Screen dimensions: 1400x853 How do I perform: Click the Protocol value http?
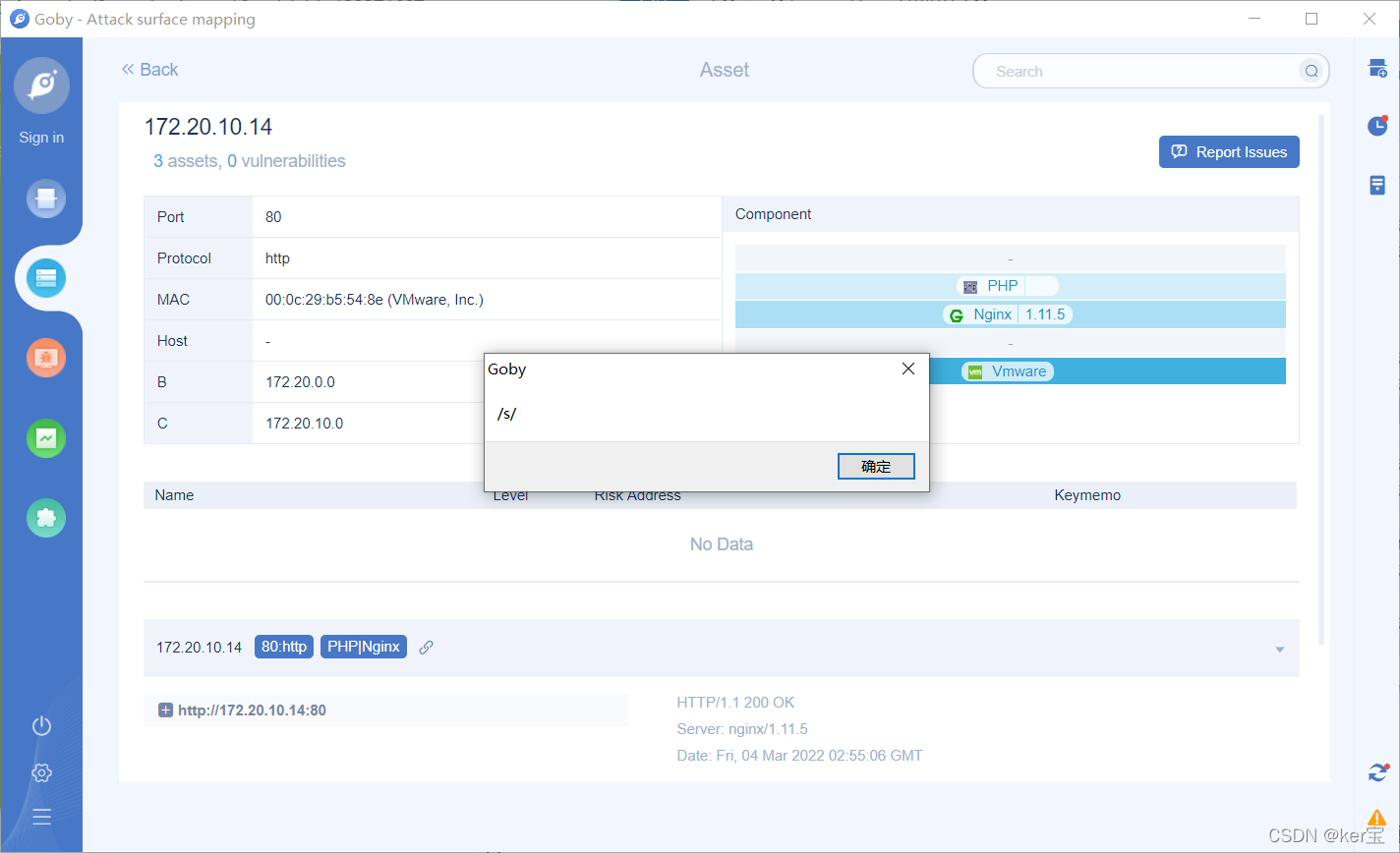click(277, 258)
